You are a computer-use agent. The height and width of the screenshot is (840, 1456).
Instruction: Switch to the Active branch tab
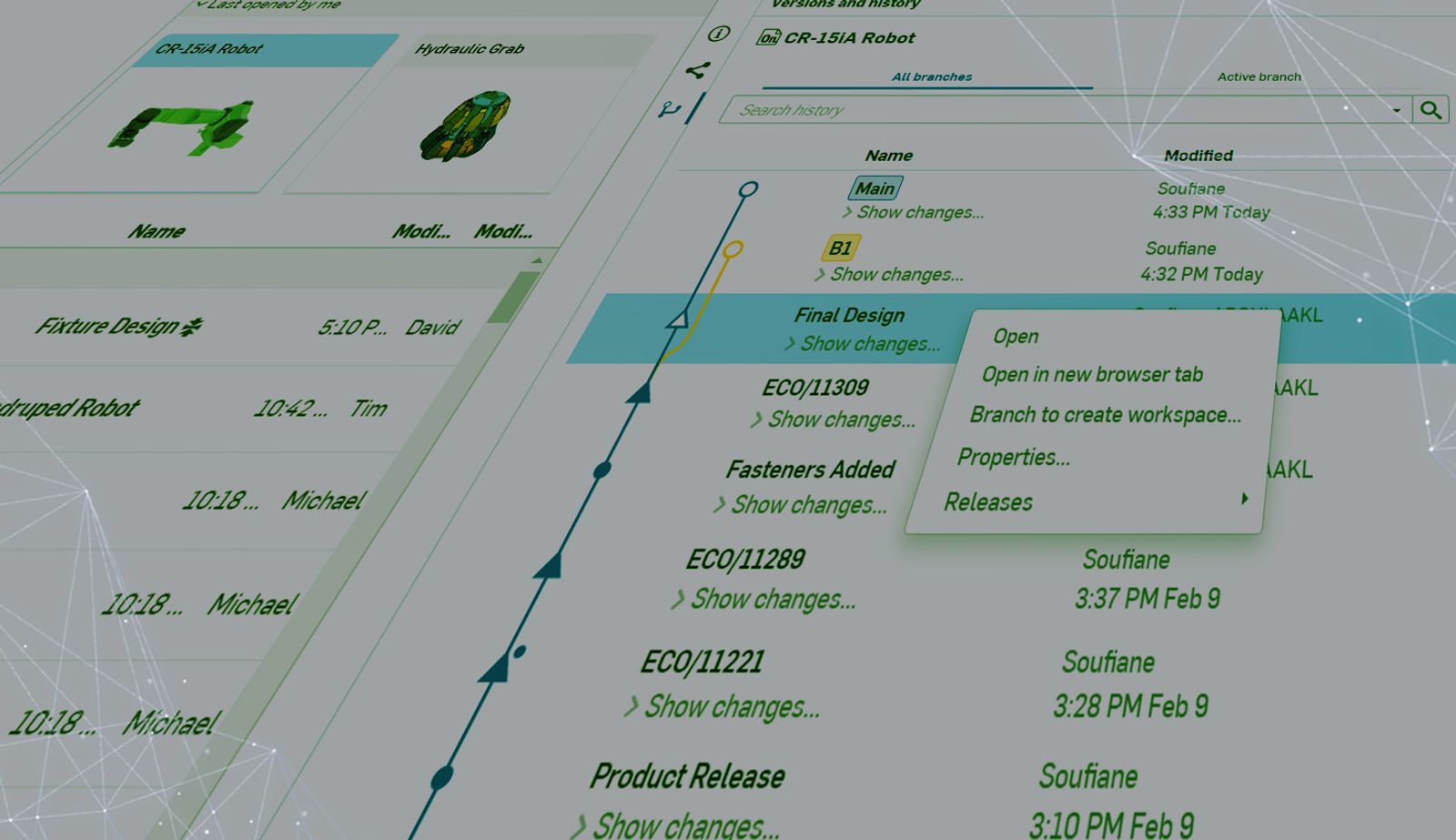[1259, 76]
